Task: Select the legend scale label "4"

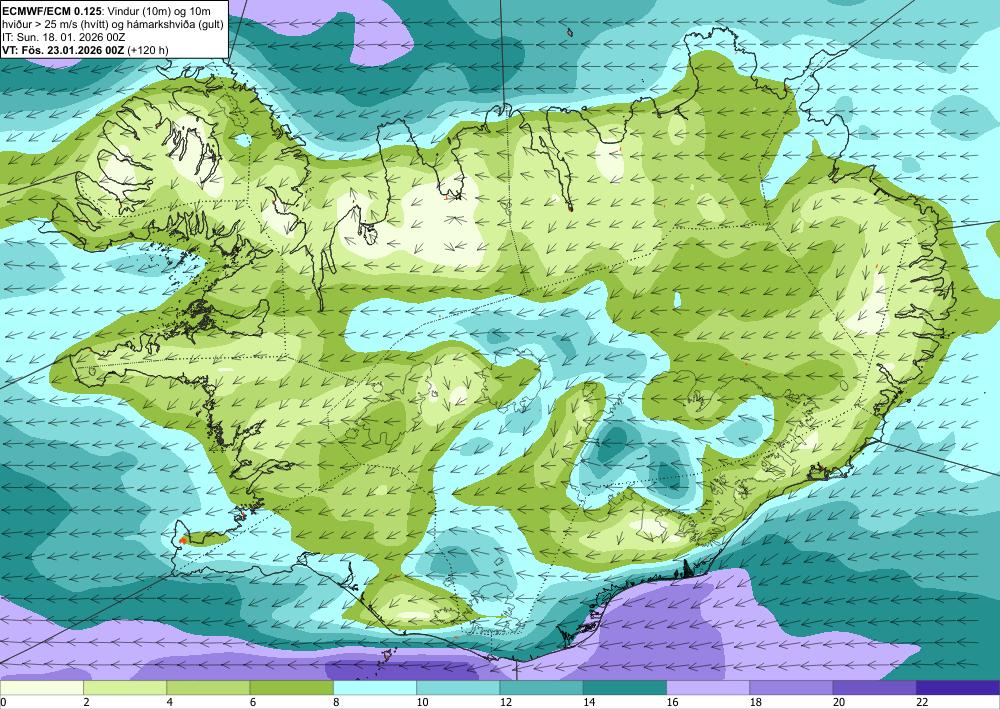Action: click(x=170, y=702)
